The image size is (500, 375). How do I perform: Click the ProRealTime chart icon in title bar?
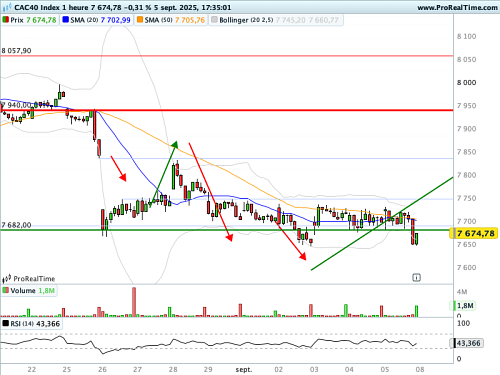click(x=7, y=7)
